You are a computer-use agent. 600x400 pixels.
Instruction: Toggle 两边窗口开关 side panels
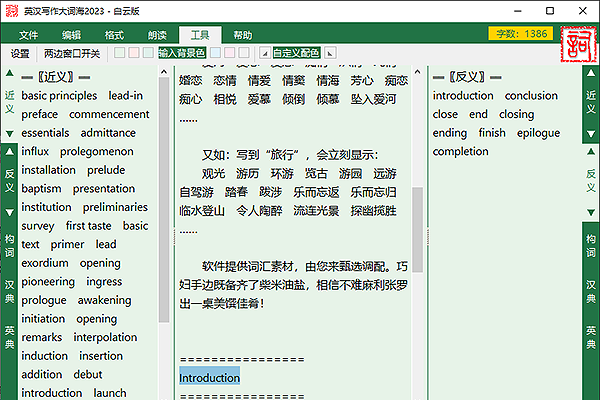[72, 53]
